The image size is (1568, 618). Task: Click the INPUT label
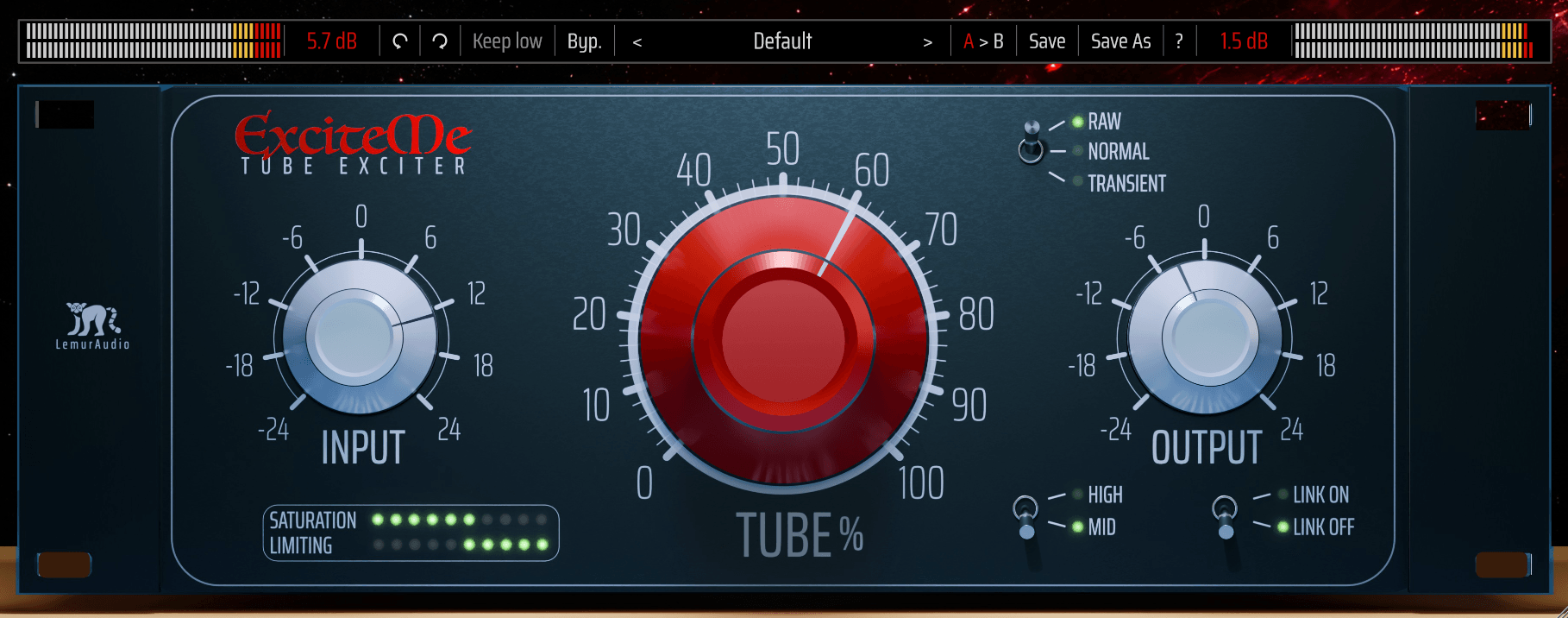[x=363, y=448]
